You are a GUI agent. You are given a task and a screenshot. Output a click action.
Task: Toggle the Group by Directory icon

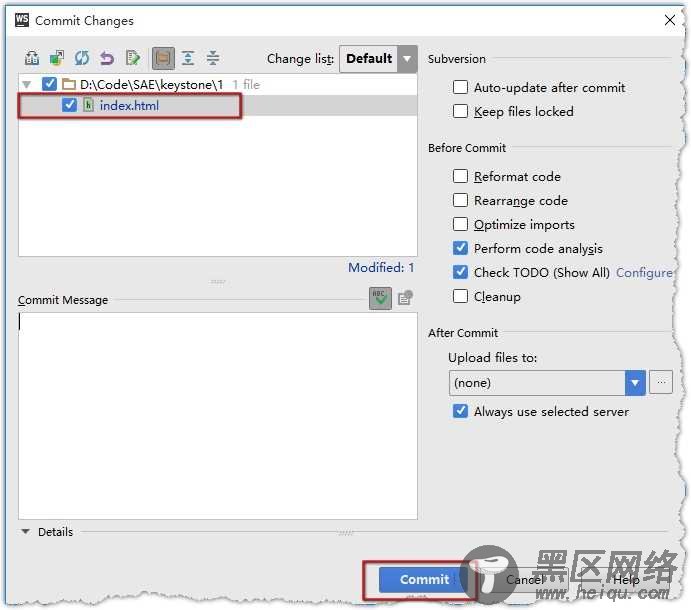coord(163,58)
